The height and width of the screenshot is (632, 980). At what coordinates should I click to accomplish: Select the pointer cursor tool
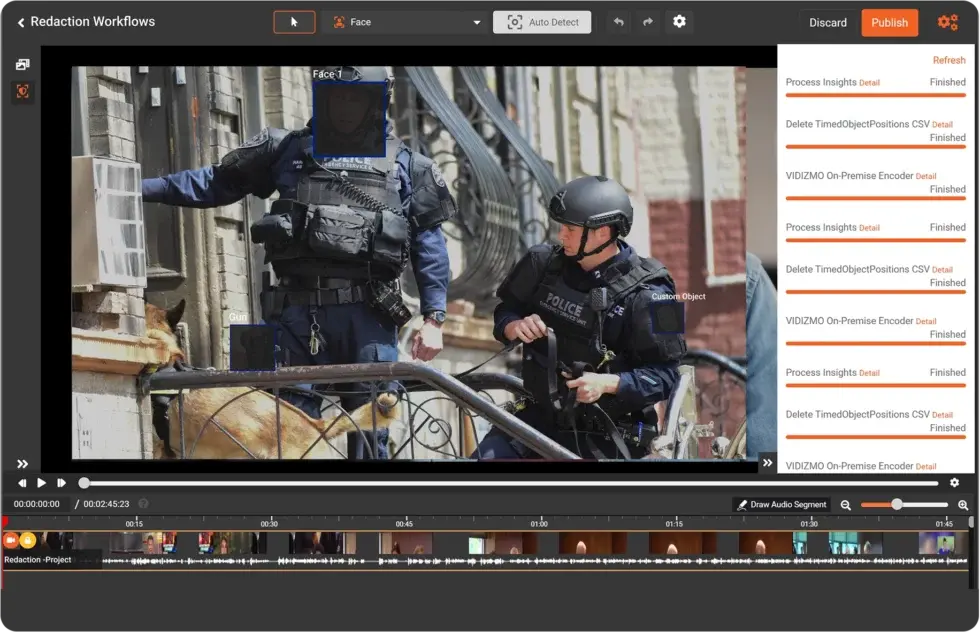[x=294, y=22]
